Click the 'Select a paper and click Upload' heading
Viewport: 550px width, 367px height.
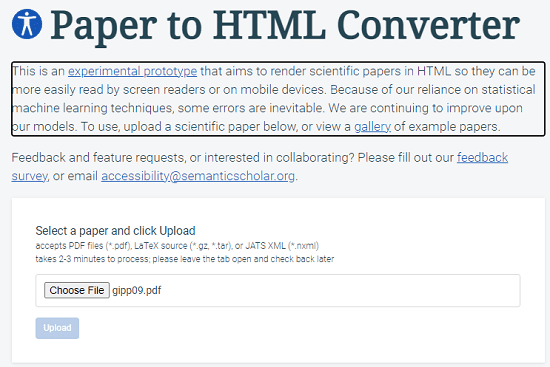[115, 231]
